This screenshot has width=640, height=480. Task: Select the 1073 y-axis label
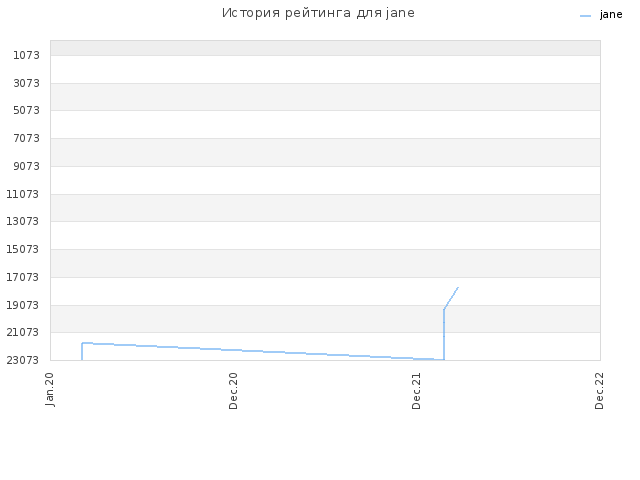tap(27, 55)
